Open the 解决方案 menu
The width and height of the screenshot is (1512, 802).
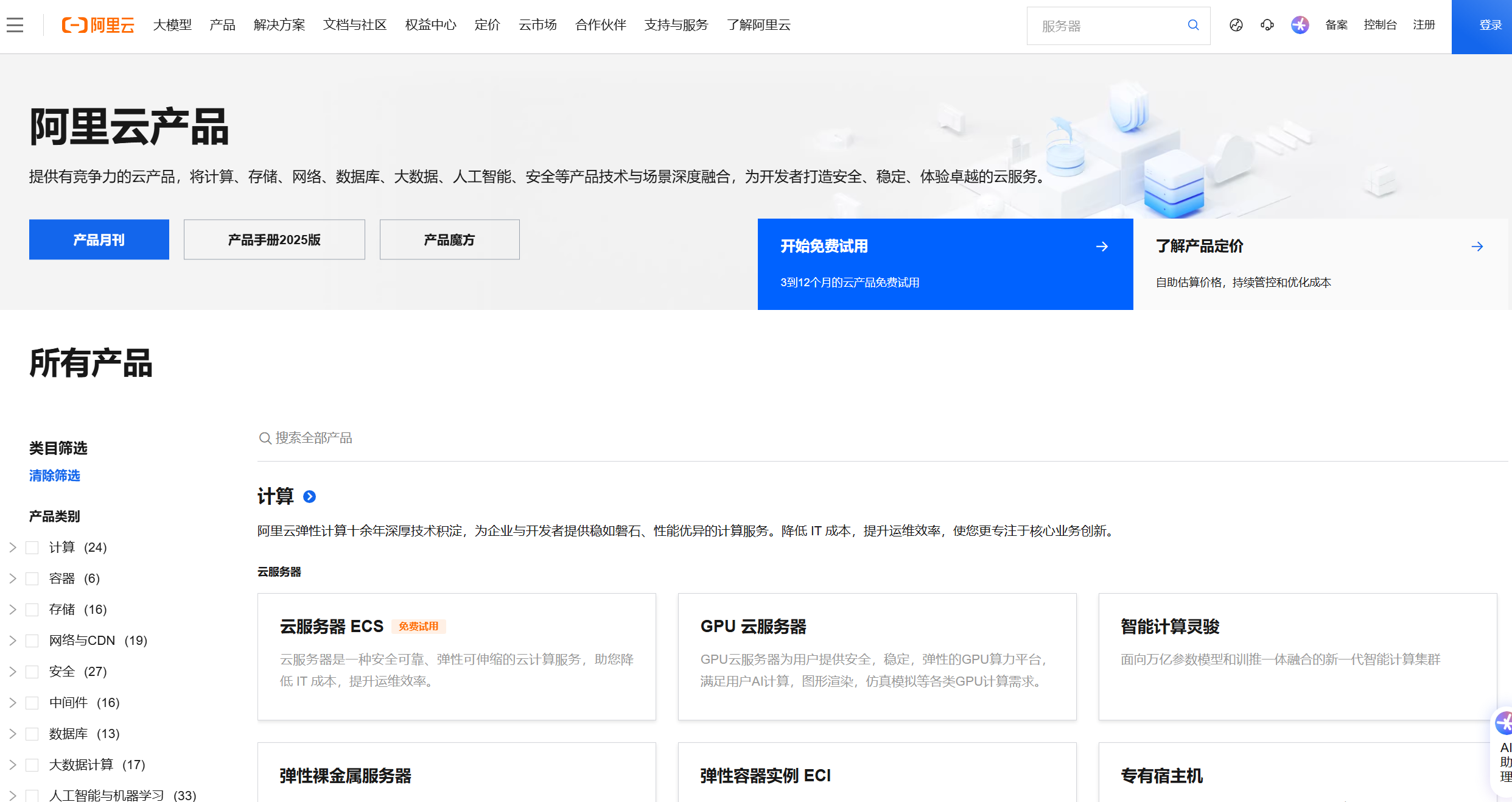(279, 25)
